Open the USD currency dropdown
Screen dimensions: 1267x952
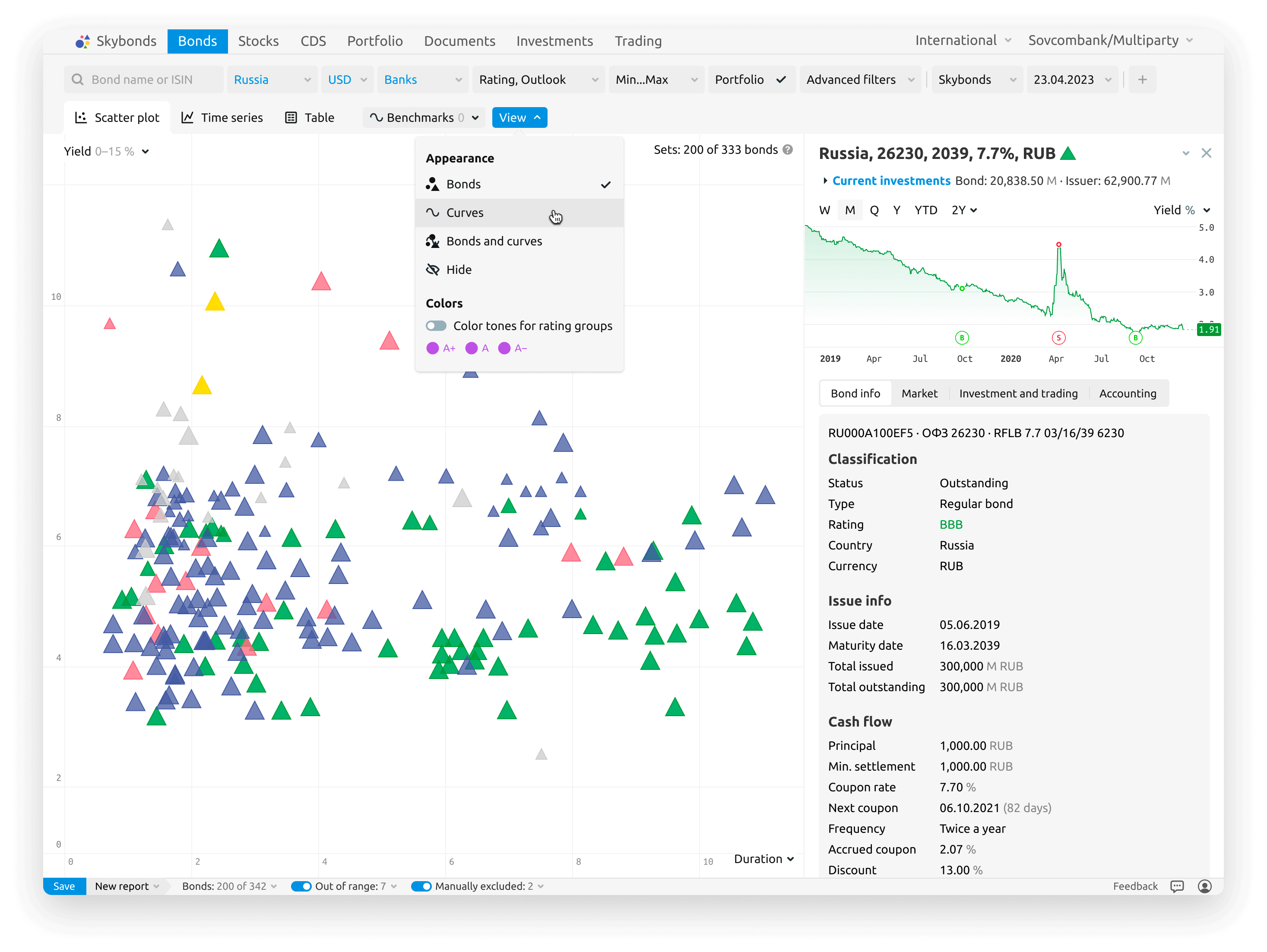347,79
